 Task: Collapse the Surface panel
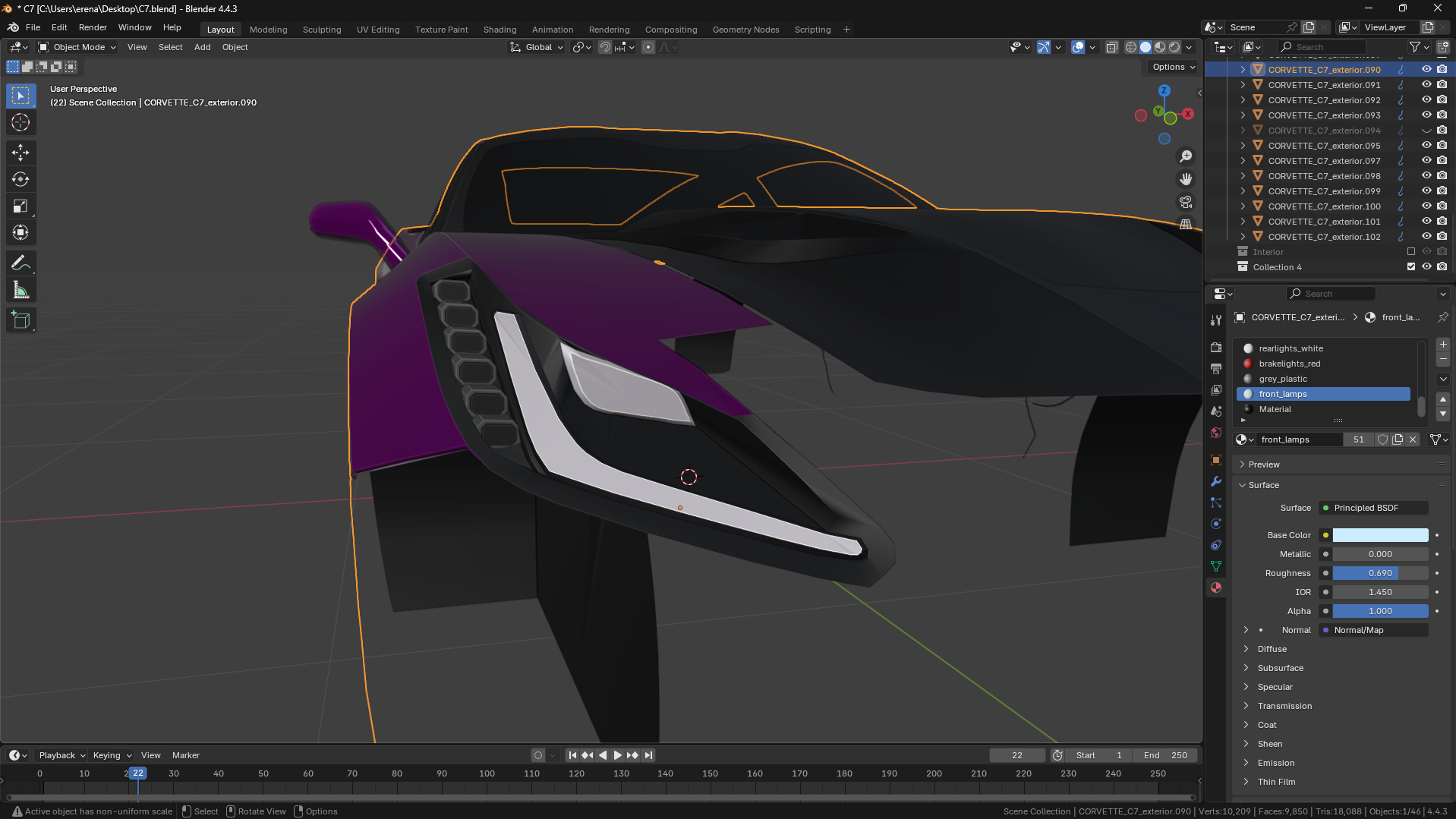coord(1263,485)
